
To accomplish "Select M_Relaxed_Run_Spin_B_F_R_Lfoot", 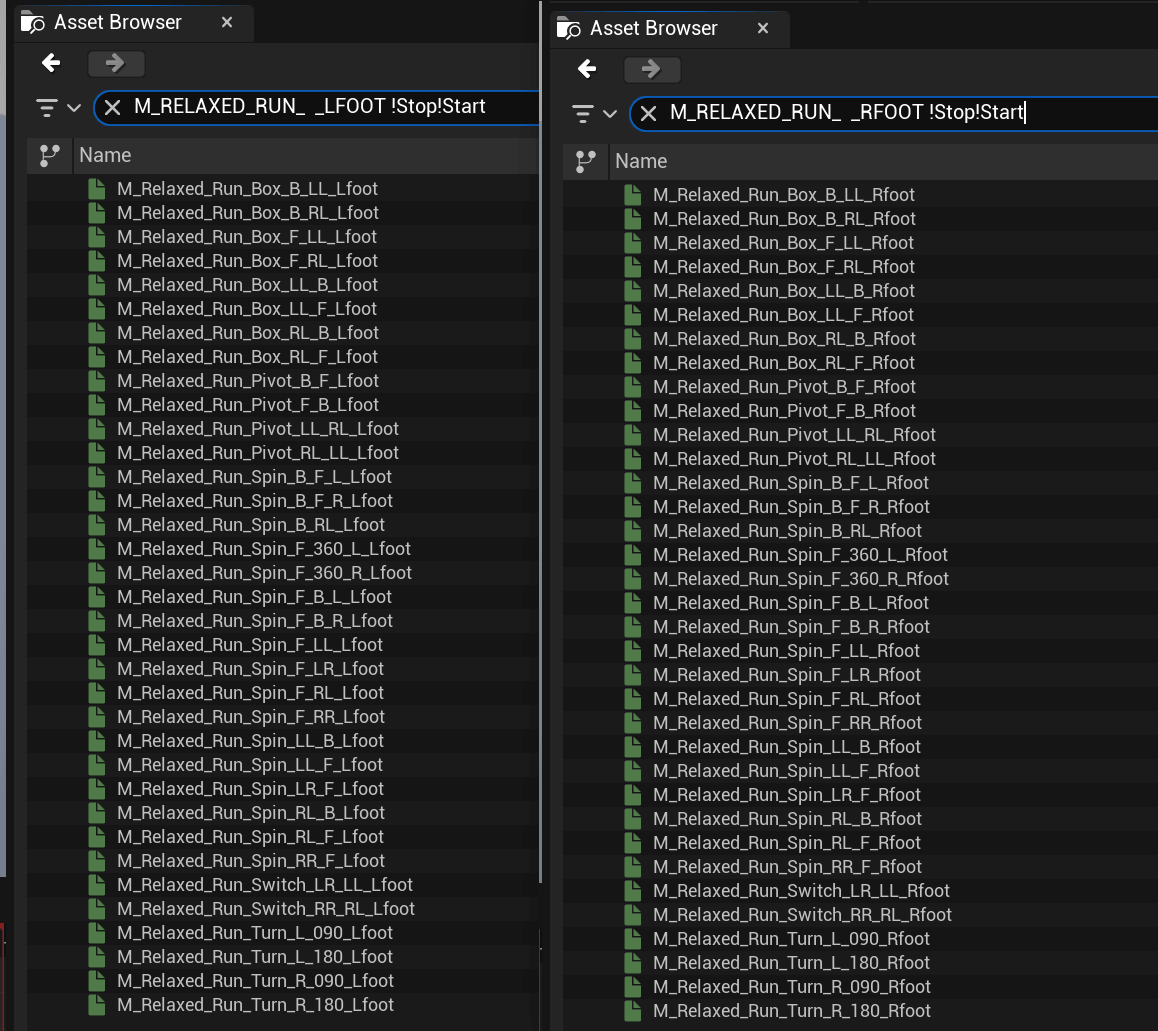I will click(x=255, y=501).
